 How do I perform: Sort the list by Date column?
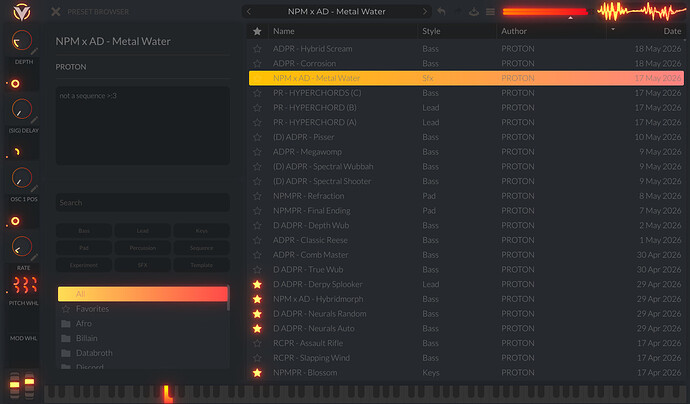click(672, 31)
